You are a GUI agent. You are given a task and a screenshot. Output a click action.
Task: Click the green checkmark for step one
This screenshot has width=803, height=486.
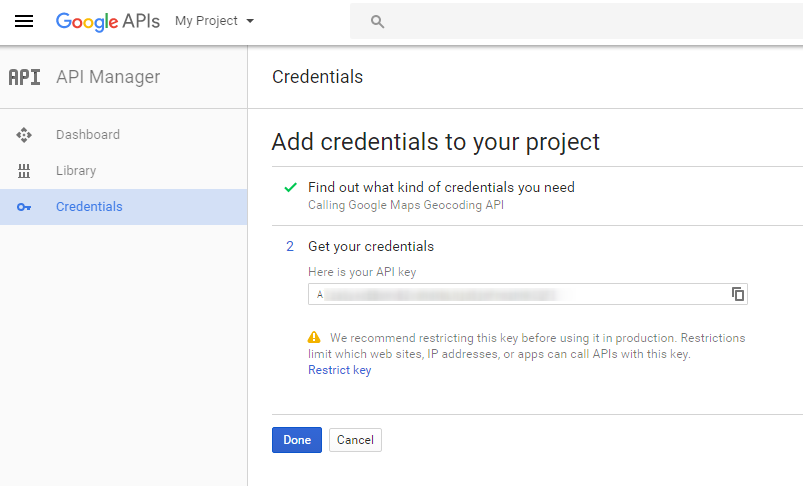290,187
